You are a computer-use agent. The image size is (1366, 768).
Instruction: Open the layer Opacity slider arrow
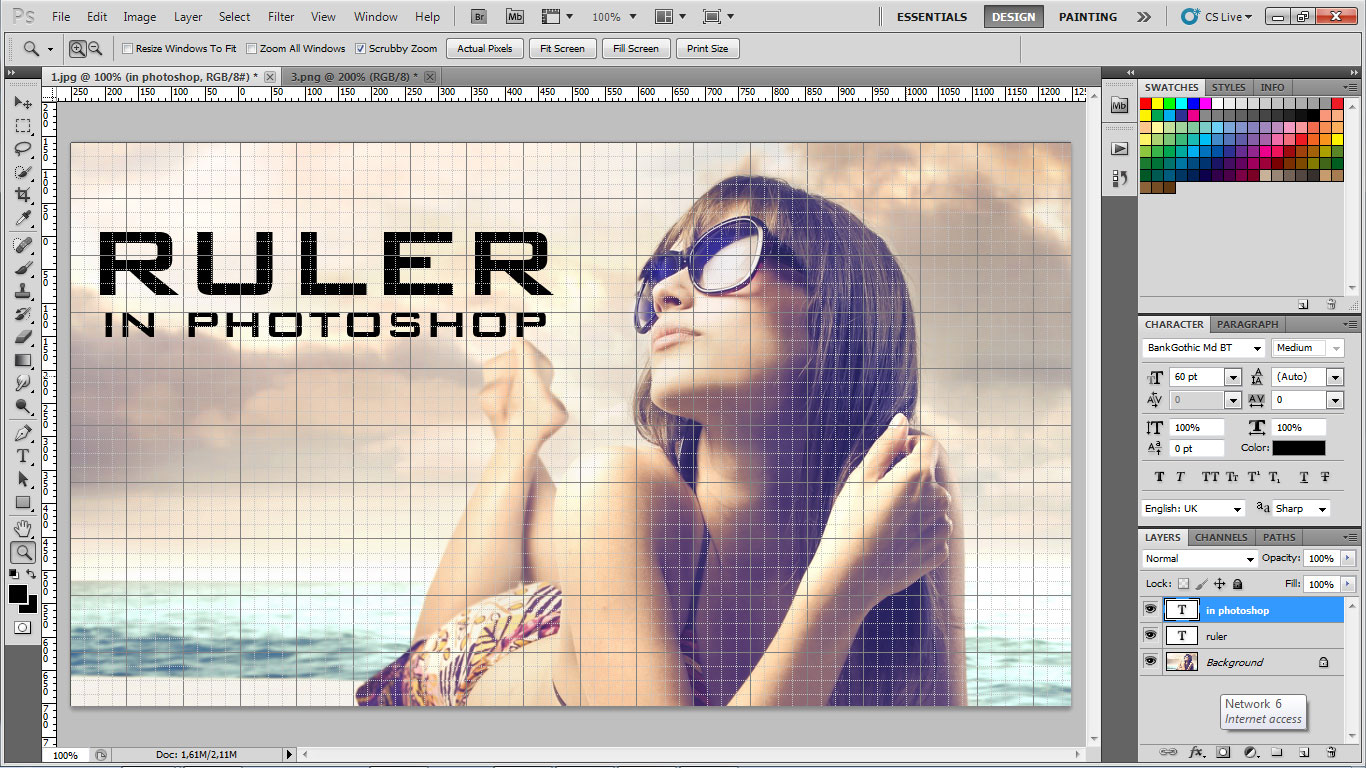coord(1348,558)
